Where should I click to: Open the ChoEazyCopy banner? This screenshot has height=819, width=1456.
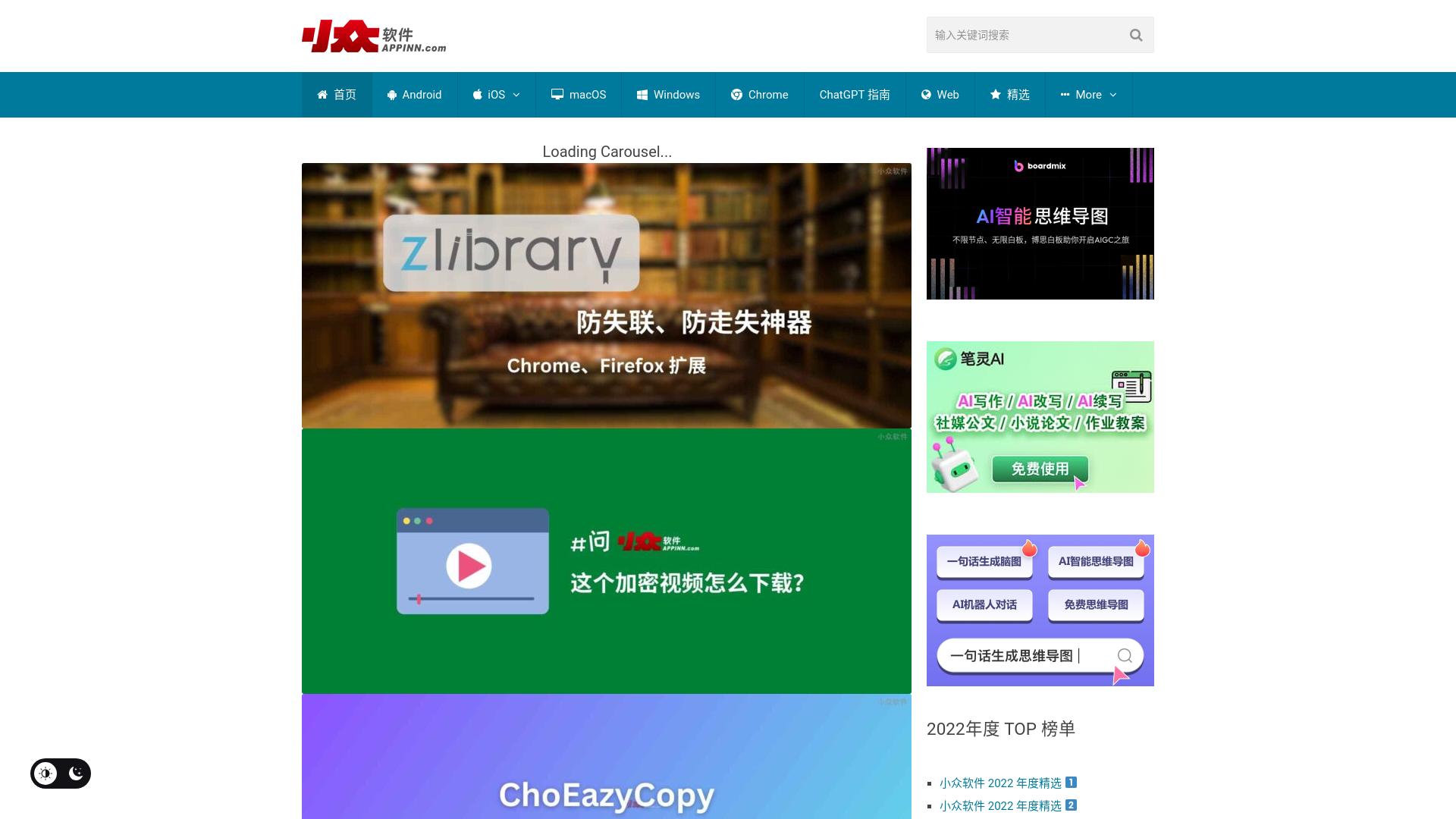[607, 757]
